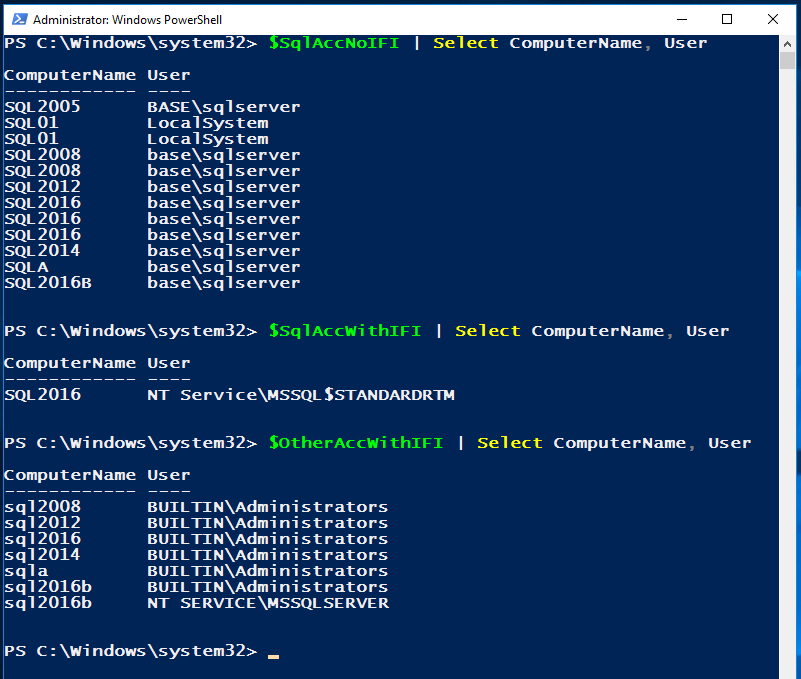This screenshot has width=801, height=679.
Task: Click base\sqlserver in the SQL2014 row
Action: pos(224,251)
